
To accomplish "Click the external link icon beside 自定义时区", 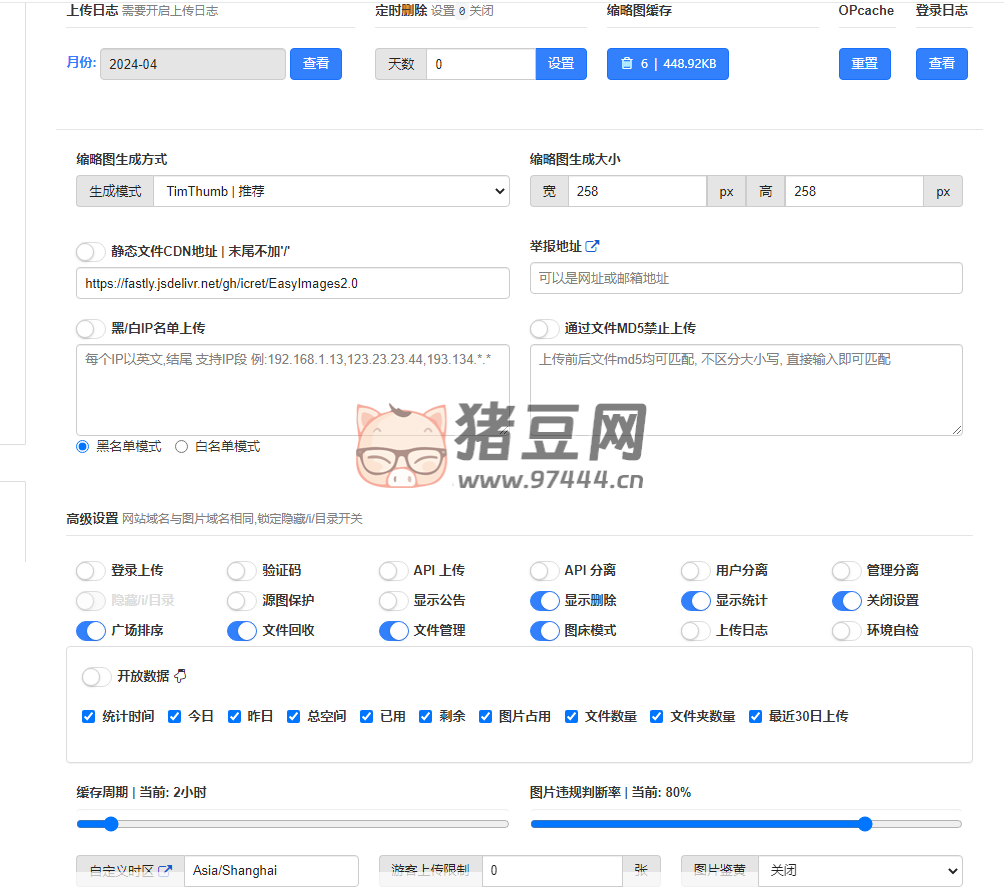I will pos(165,870).
